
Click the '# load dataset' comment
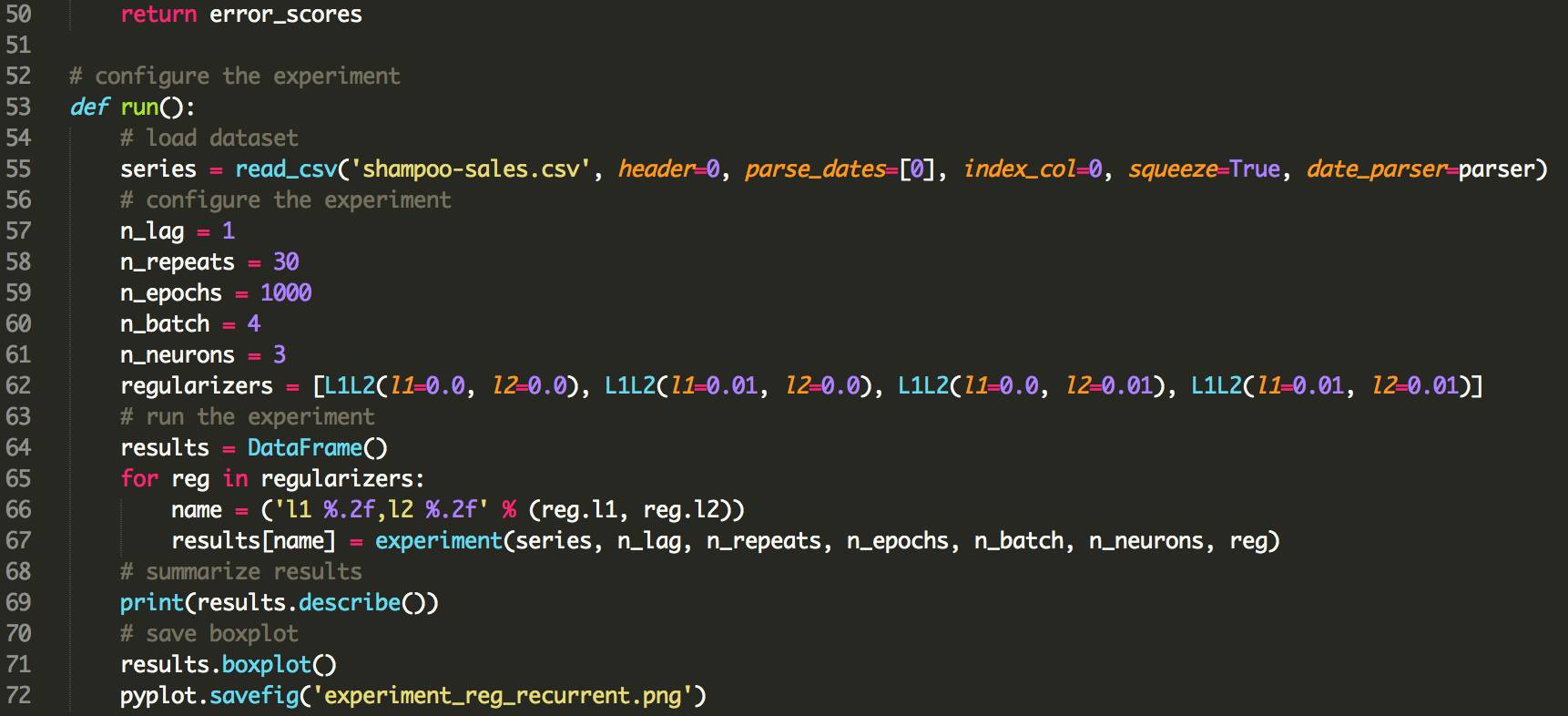(209, 138)
